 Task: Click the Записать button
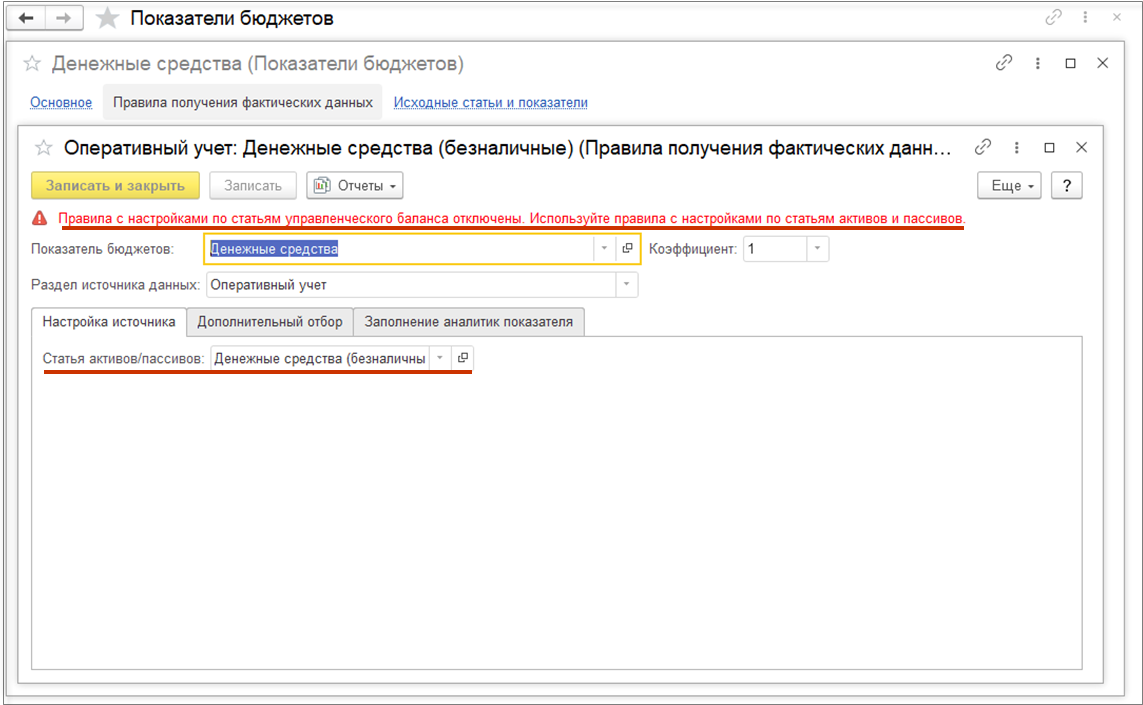point(253,186)
